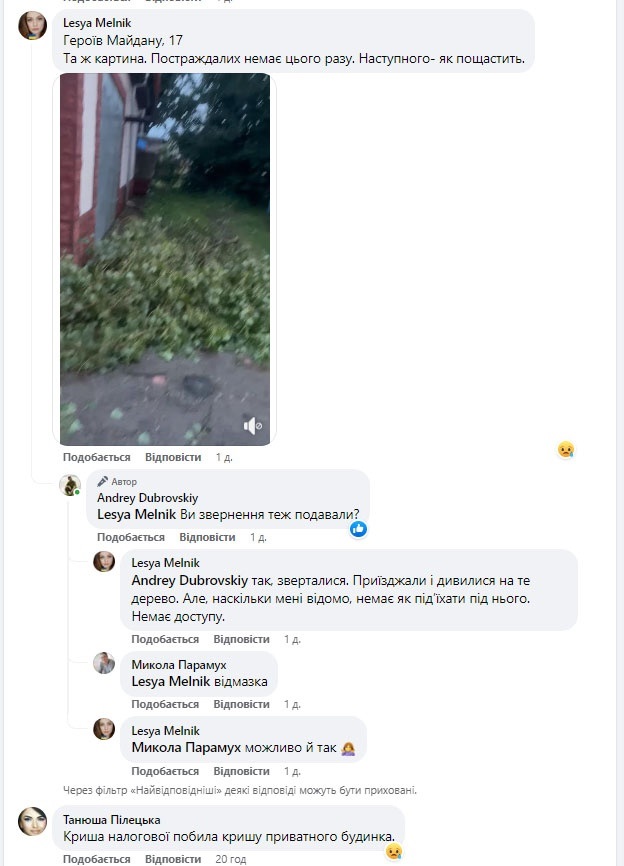Click Andrey Dubrovskiy's profile picture
The height and width of the screenshot is (866, 624).
(70, 485)
